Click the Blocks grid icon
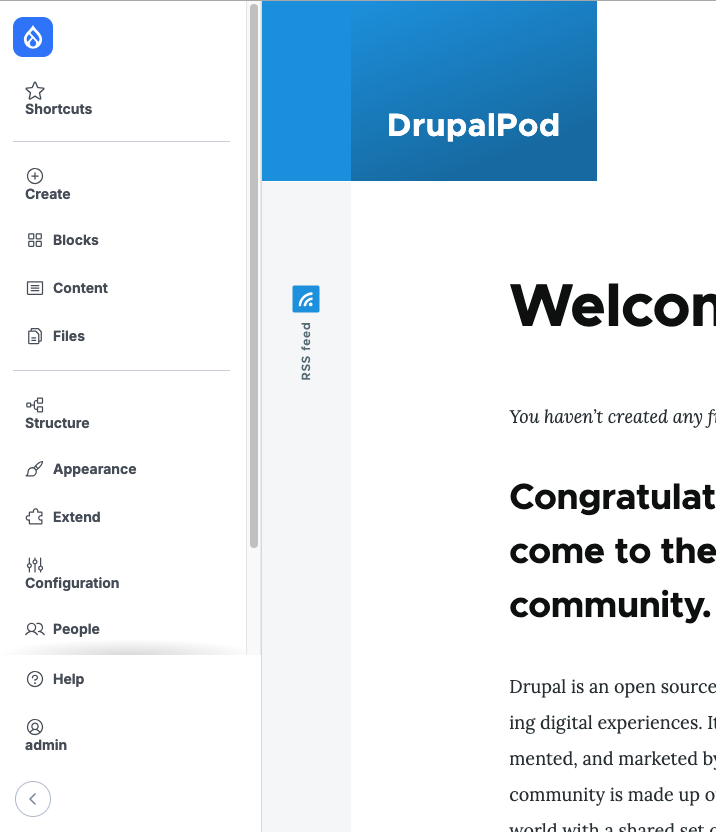 coord(35,240)
